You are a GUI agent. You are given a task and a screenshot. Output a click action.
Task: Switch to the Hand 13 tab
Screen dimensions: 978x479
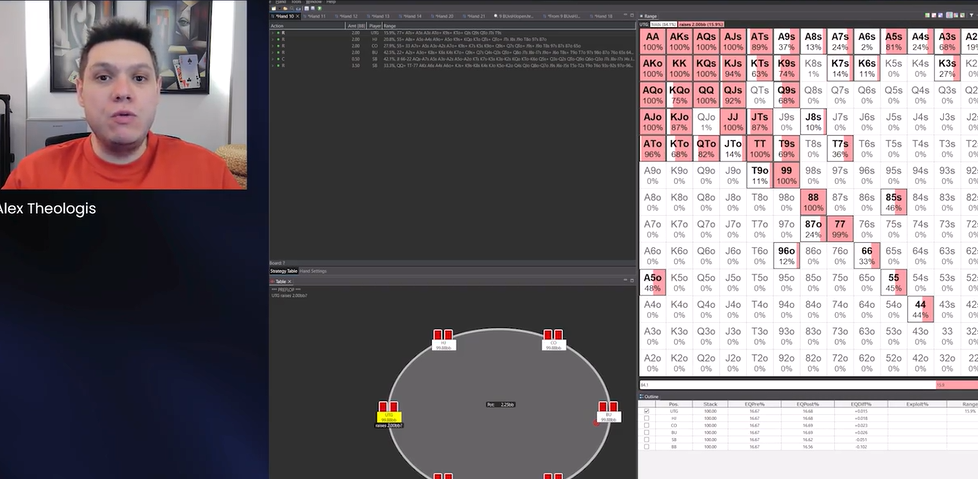click(x=381, y=16)
